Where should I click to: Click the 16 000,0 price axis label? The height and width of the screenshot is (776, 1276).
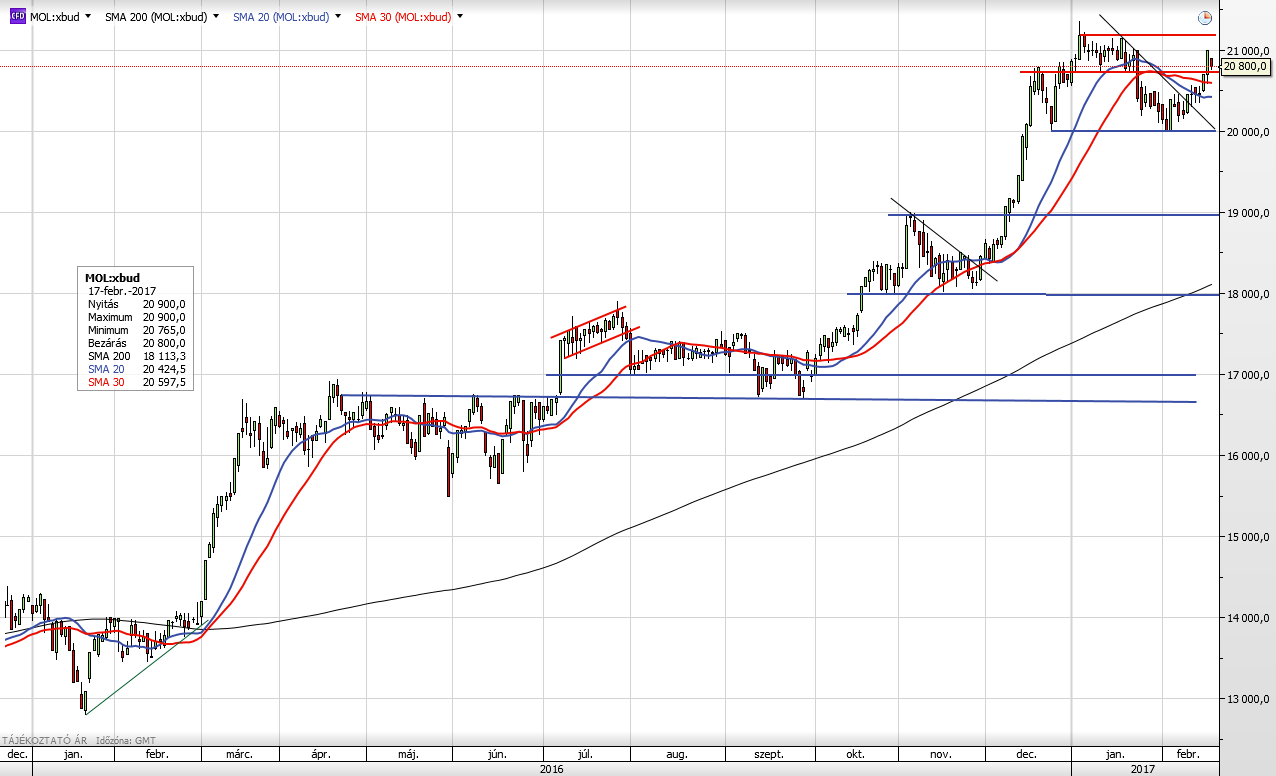tap(1247, 456)
